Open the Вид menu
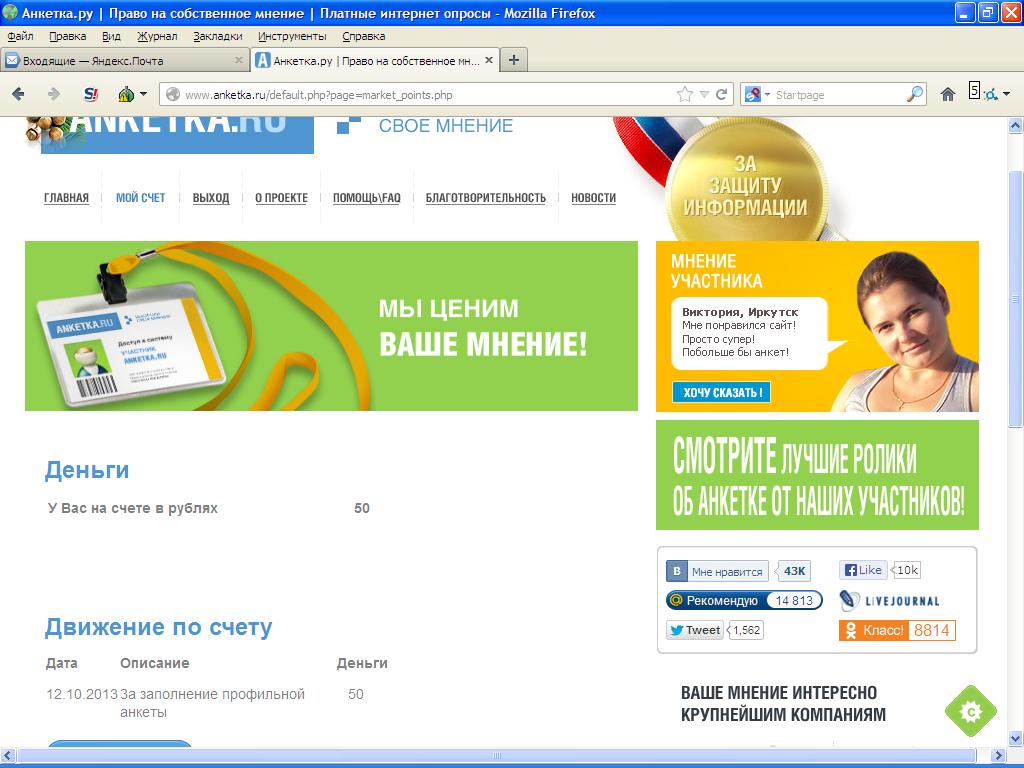 (111, 37)
